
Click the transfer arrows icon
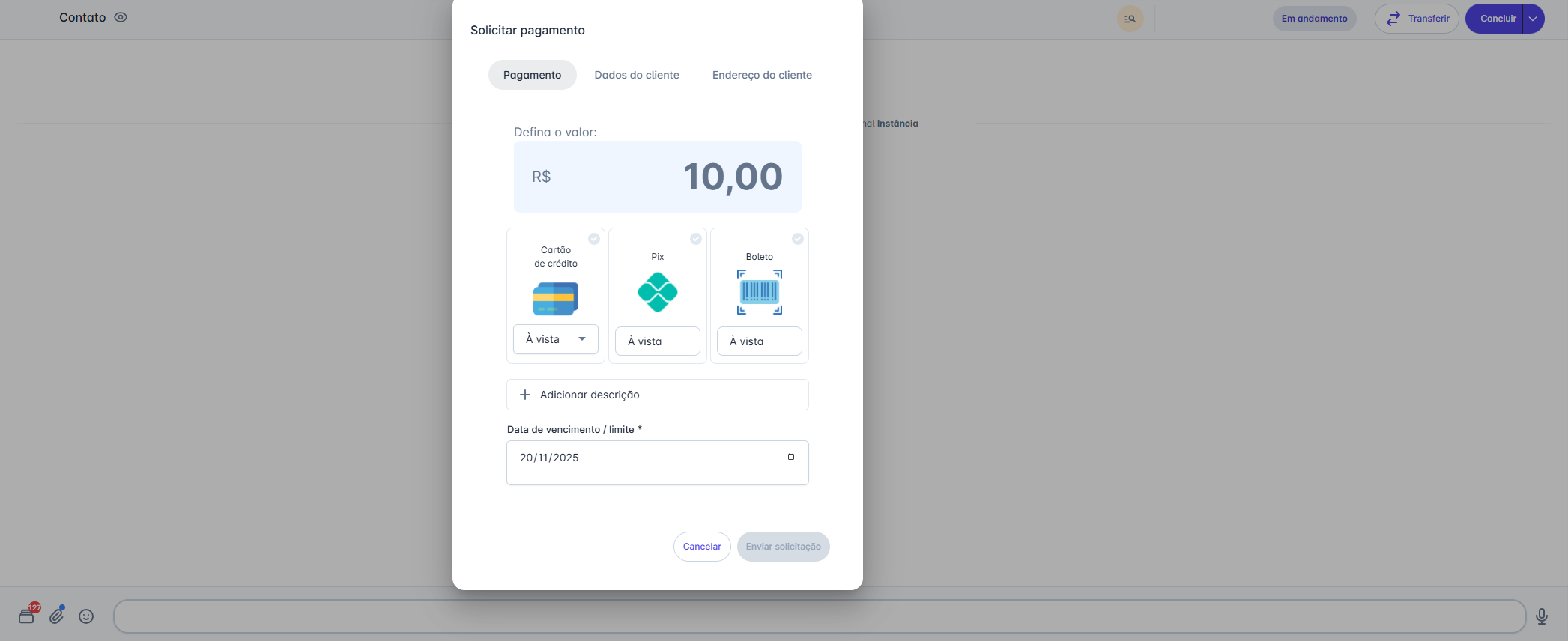click(1393, 19)
